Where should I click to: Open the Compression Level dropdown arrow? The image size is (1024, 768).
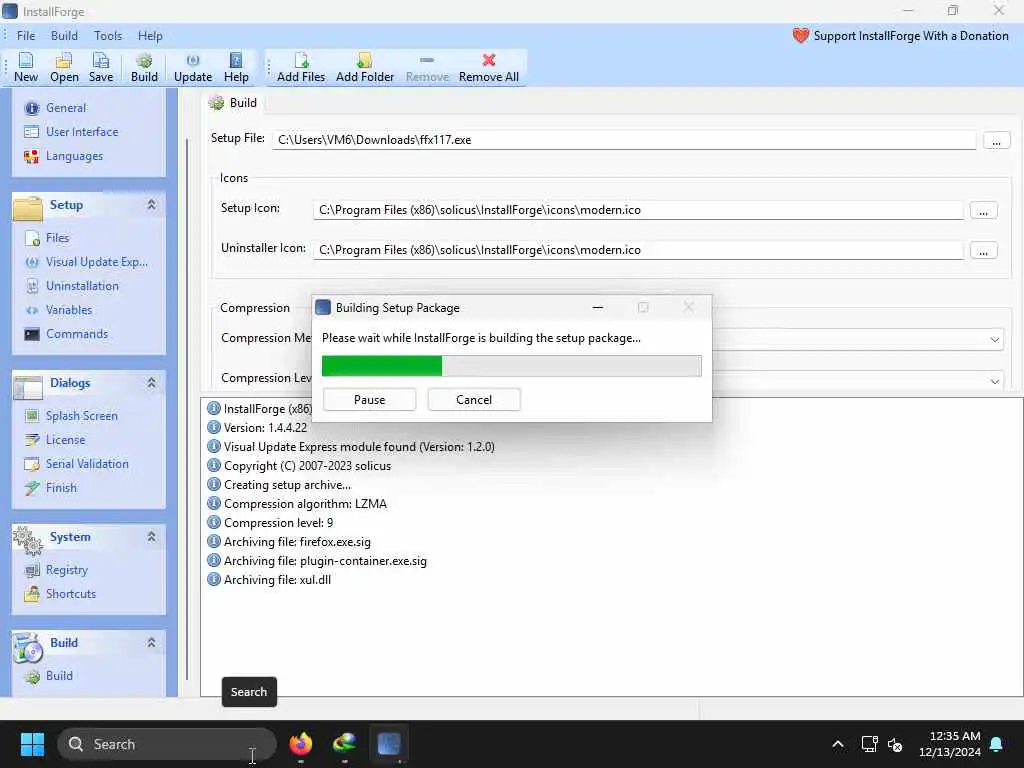(x=994, y=381)
